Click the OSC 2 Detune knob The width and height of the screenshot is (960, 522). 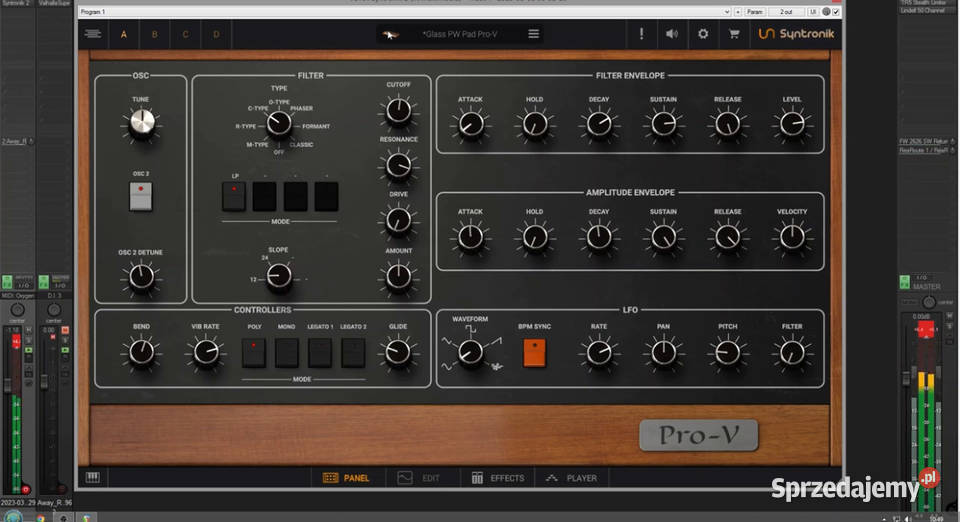pos(141,277)
